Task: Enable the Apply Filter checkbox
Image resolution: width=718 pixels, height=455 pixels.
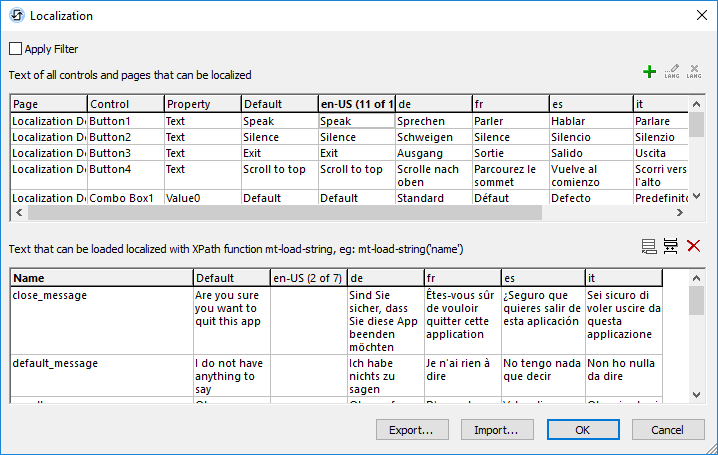Action: tap(16, 49)
